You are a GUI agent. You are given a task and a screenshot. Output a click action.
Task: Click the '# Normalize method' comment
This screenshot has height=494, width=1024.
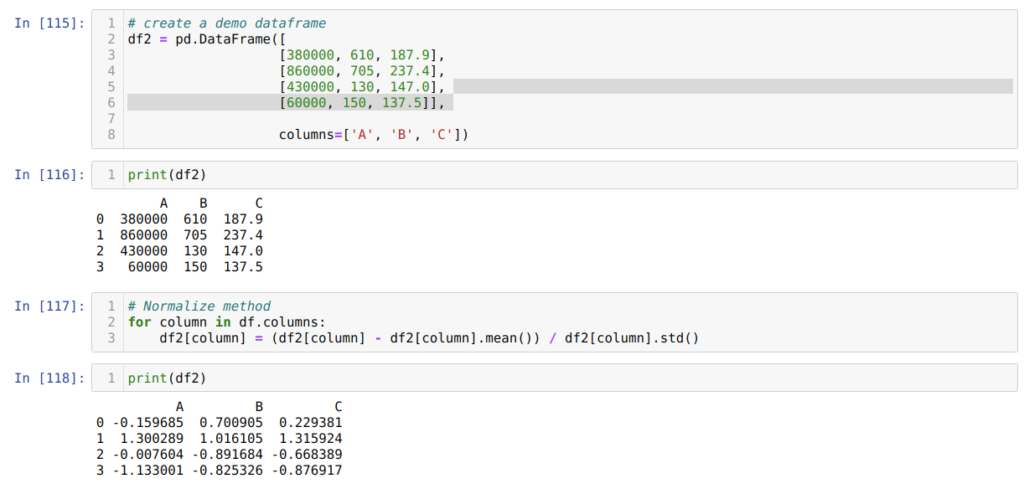pyautogui.click(x=199, y=306)
